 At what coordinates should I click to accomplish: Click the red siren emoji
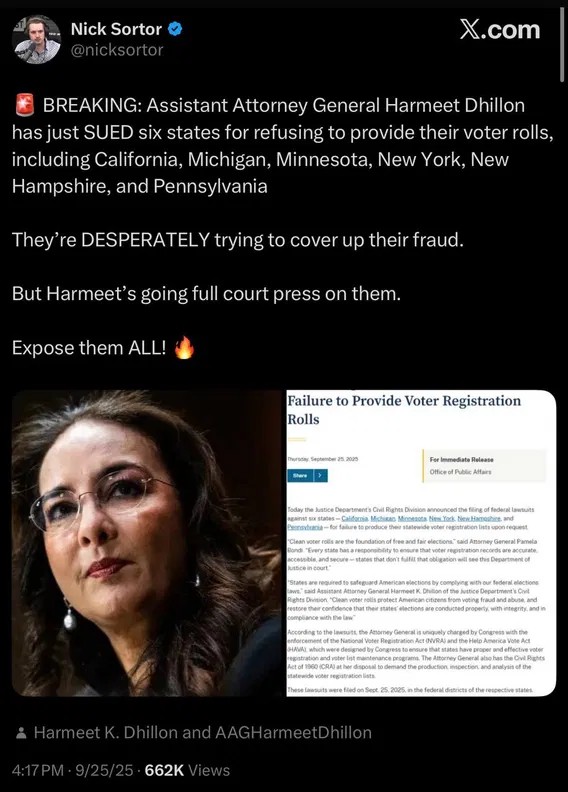coord(24,105)
